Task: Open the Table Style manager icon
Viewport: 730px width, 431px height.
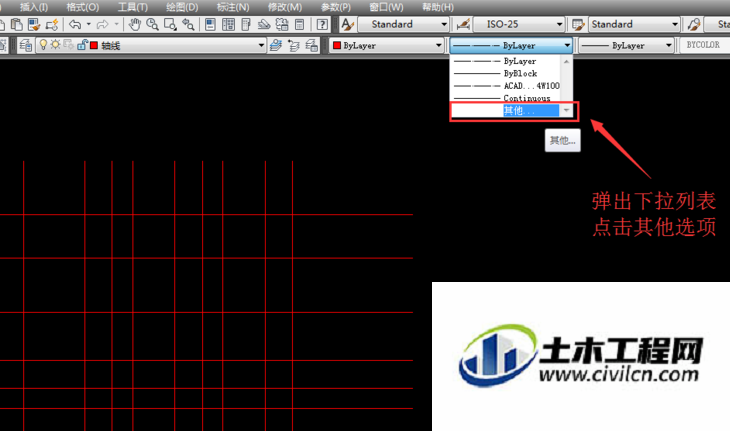Action: (x=578, y=24)
